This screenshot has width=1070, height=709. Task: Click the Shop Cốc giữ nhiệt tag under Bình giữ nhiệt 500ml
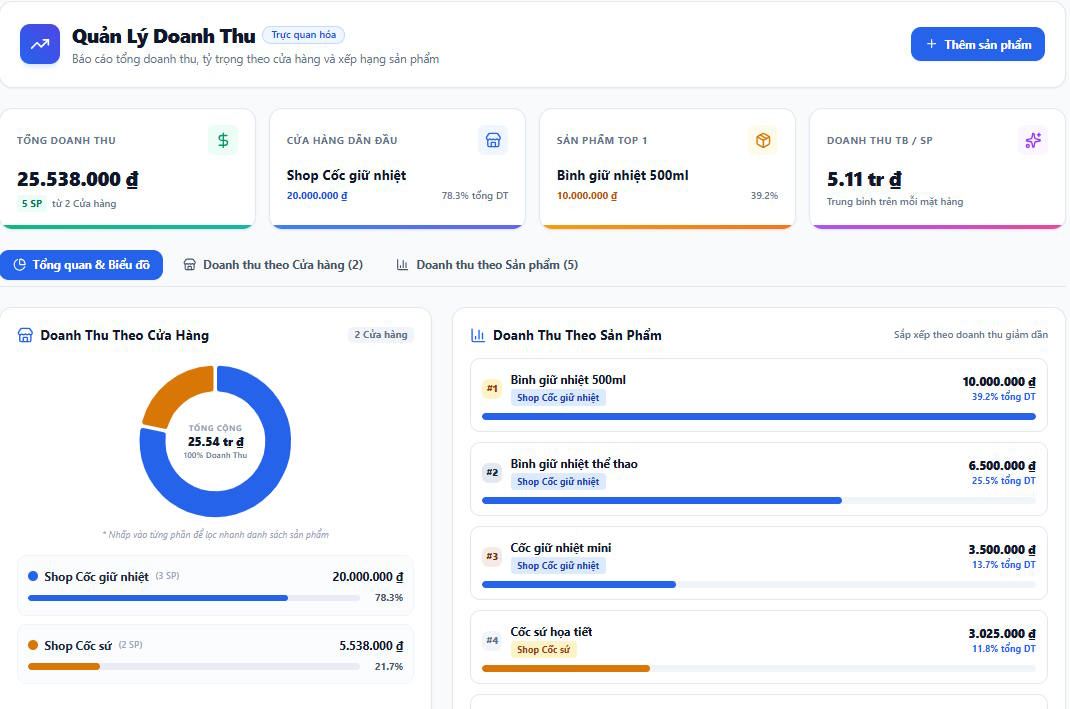[558, 398]
